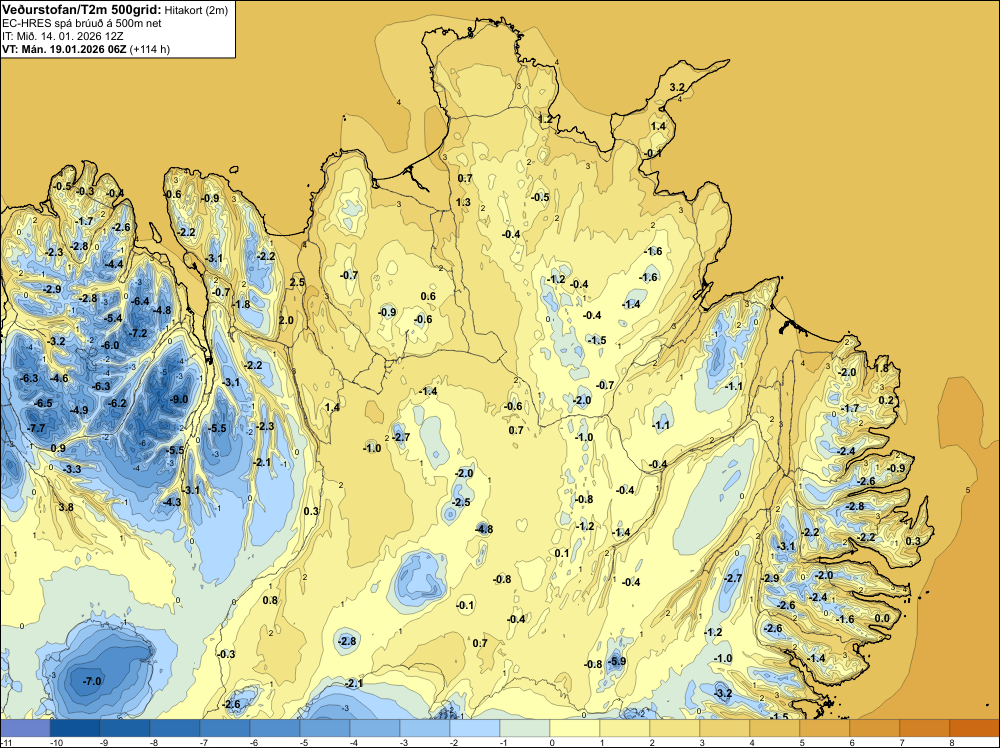This screenshot has height=748, width=1000.
Task: Select the -6.4 temperature label
Action: pyautogui.click(x=140, y=301)
